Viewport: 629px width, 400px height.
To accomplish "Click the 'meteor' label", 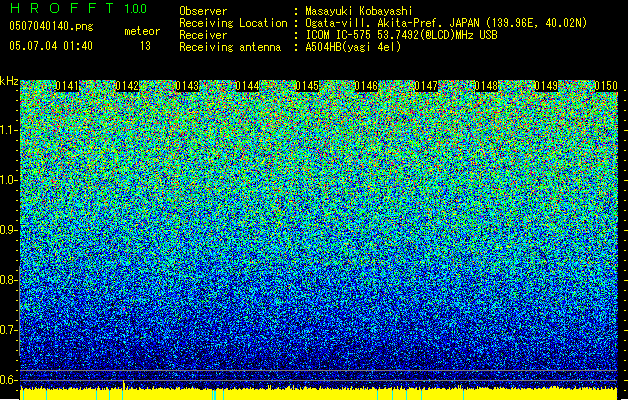I will (142, 31).
